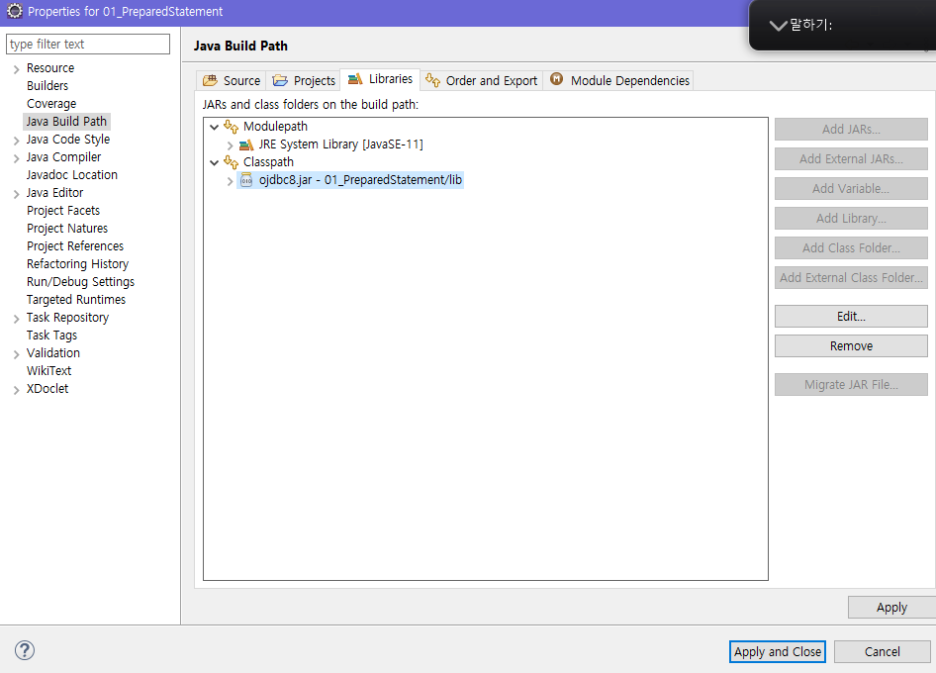Open the Coverage page
The height and width of the screenshot is (673, 936).
[x=51, y=104]
